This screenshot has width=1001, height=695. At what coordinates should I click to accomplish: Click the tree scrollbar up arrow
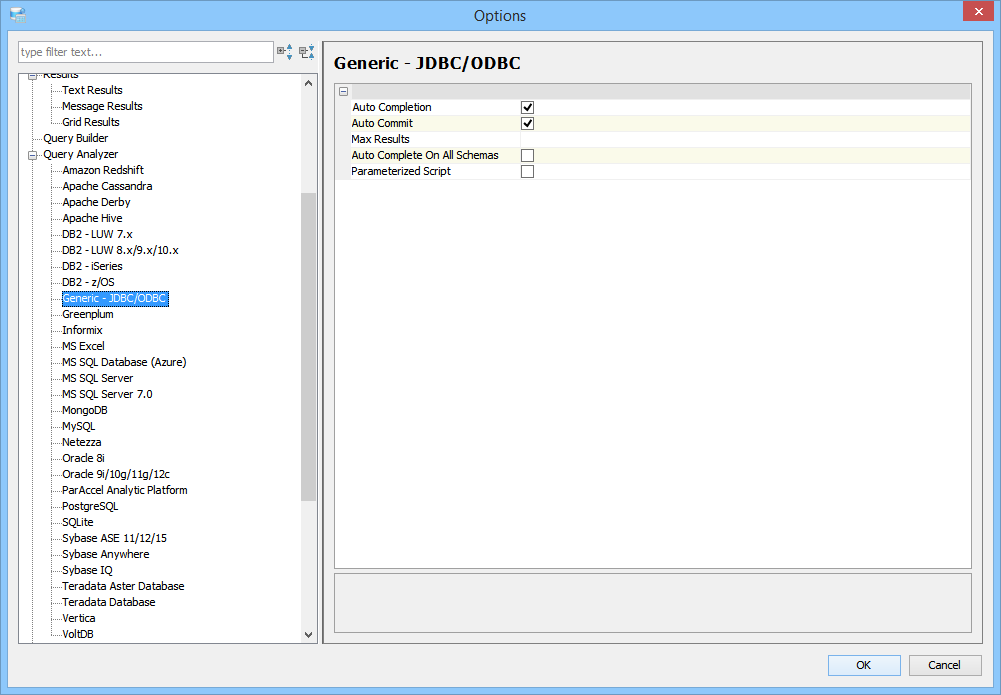coord(308,83)
